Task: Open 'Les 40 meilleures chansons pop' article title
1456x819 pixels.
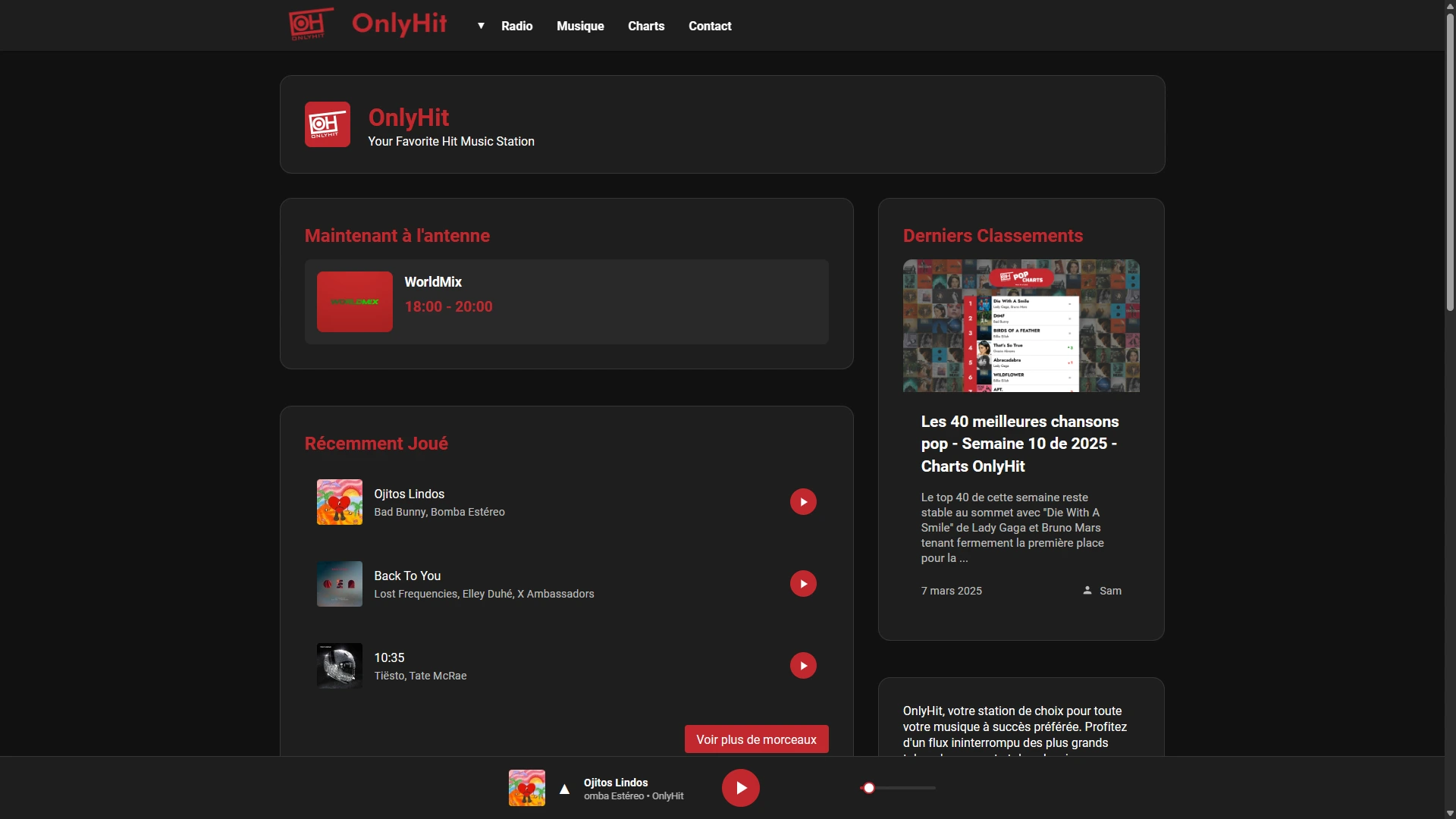Action: coord(1020,444)
